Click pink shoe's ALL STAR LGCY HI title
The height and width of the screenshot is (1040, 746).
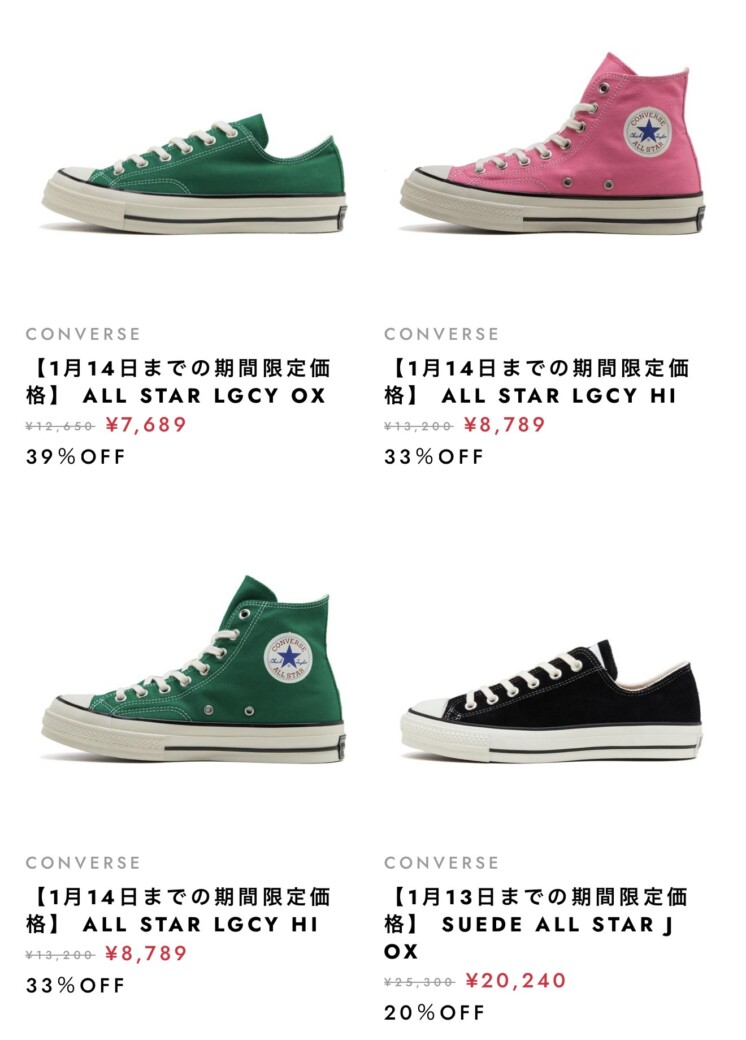coord(537,381)
